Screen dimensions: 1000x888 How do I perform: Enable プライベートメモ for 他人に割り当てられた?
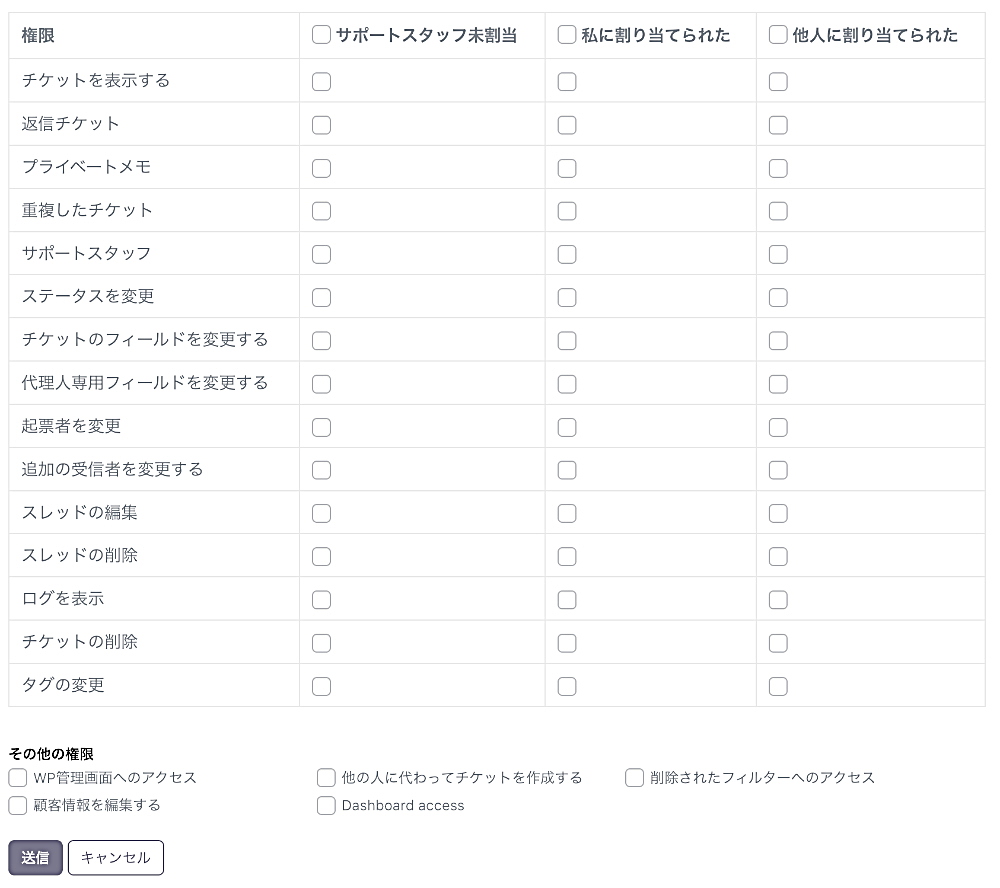pyautogui.click(x=778, y=168)
